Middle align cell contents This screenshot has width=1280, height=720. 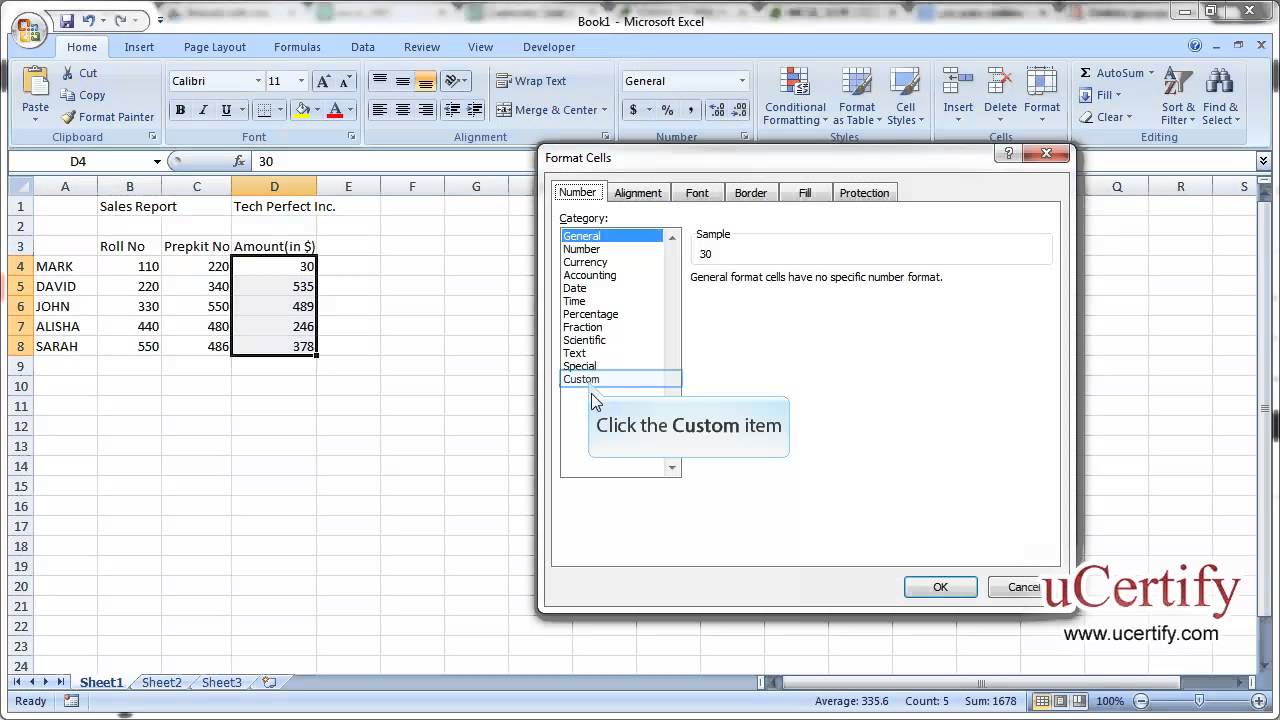(x=402, y=81)
